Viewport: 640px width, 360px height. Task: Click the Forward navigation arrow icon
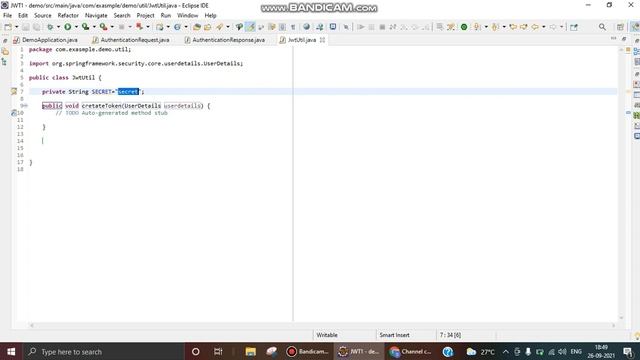553,27
